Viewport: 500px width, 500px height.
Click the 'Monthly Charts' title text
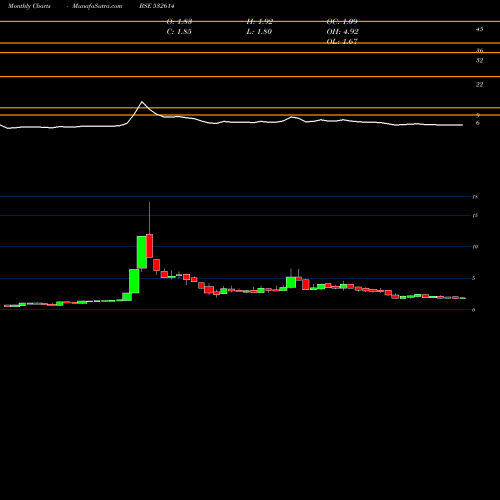click(x=29, y=6)
